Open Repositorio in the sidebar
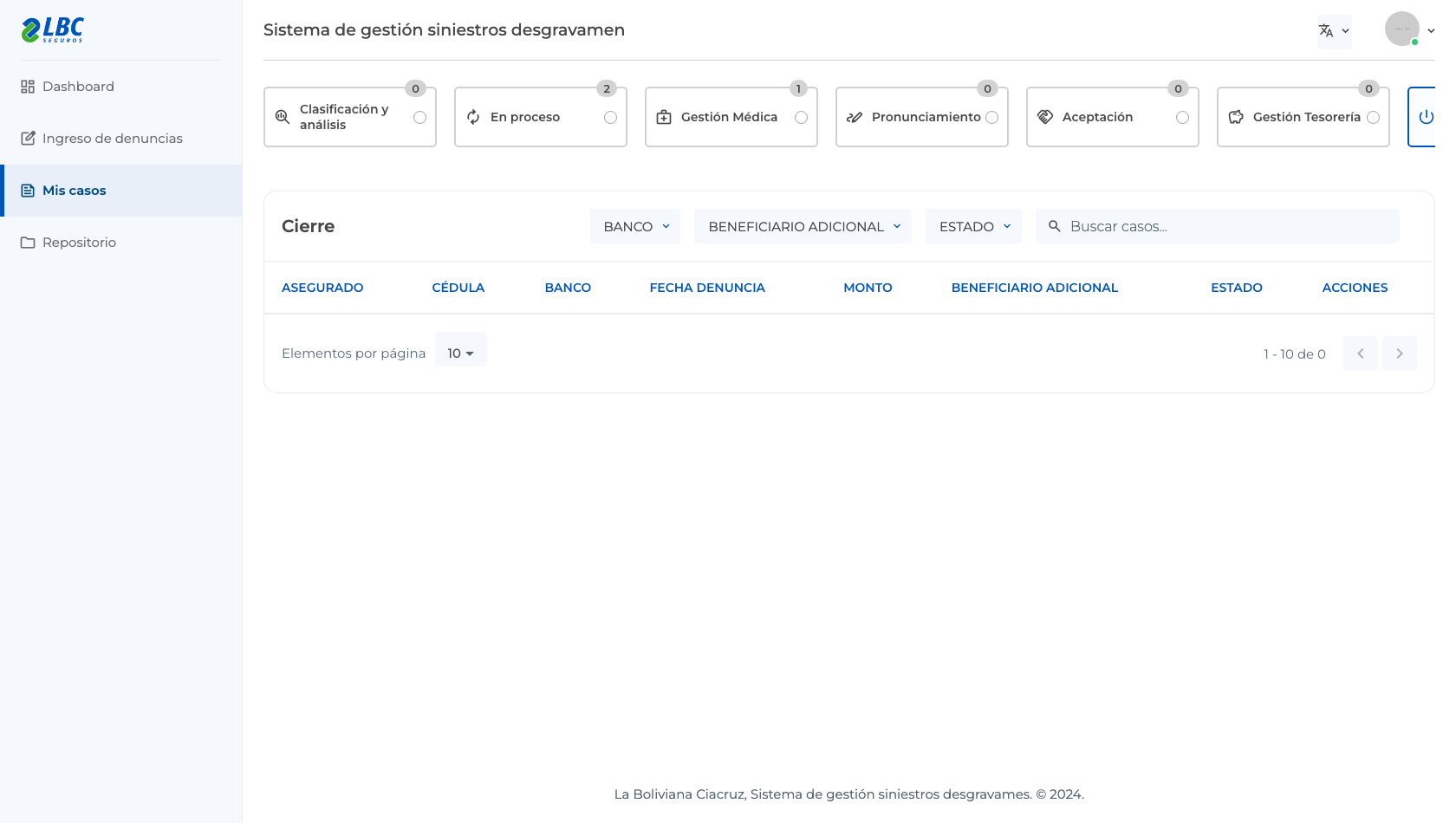 point(121,243)
